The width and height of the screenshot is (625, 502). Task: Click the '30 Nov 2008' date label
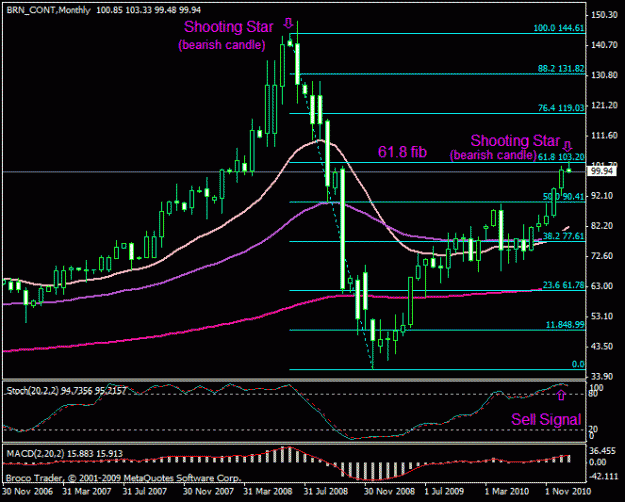389,491
